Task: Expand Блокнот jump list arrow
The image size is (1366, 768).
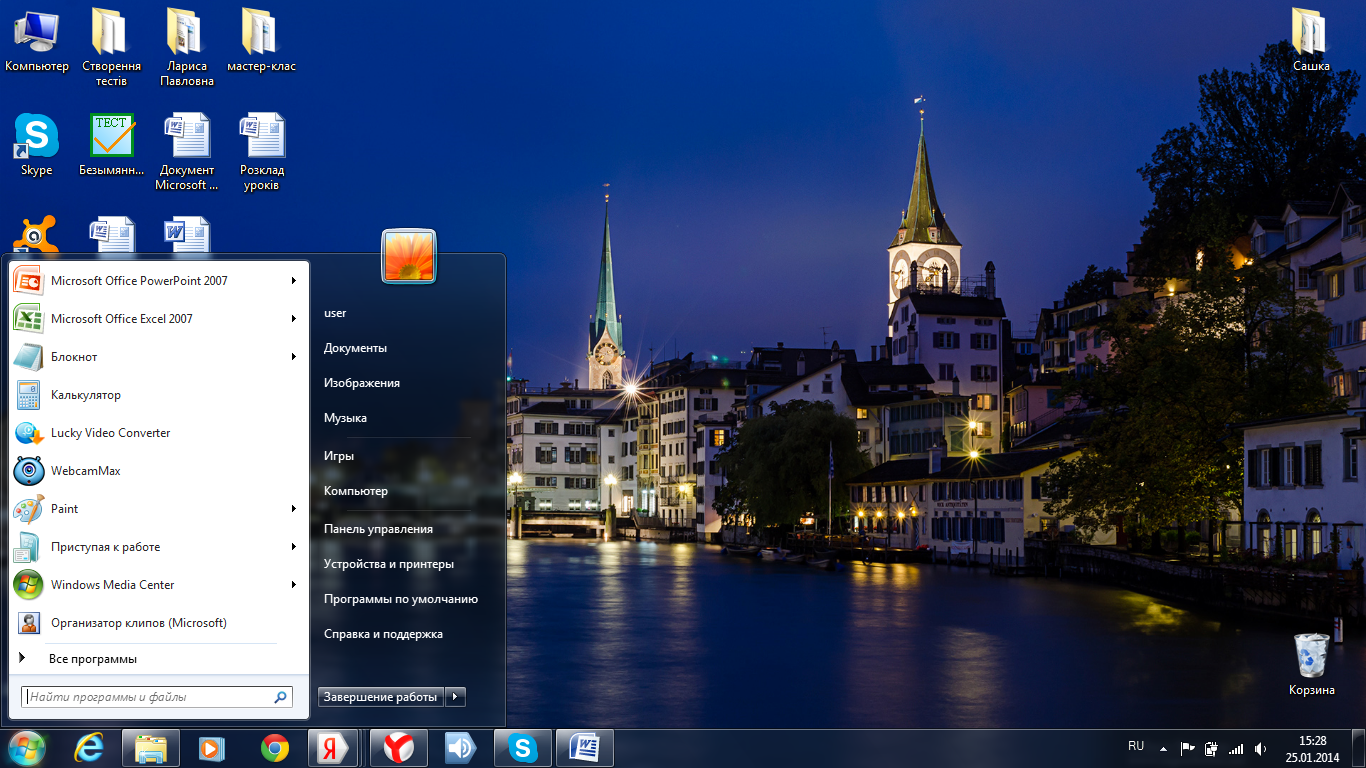Action: tap(294, 357)
